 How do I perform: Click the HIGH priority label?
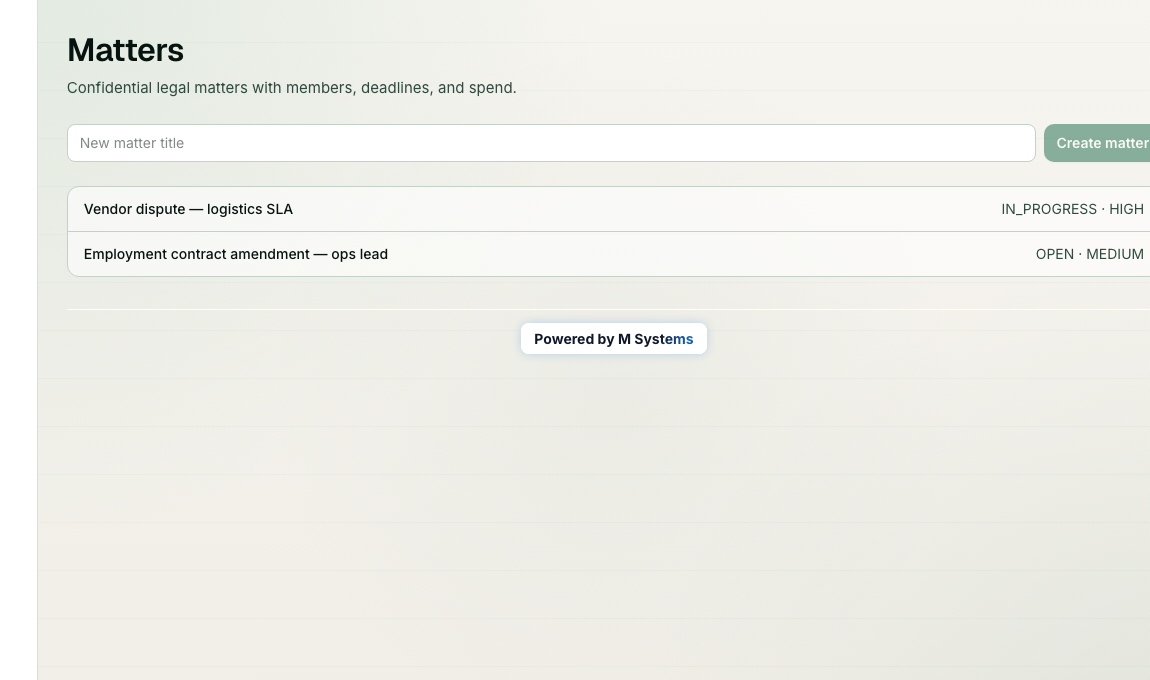click(x=1126, y=209)
